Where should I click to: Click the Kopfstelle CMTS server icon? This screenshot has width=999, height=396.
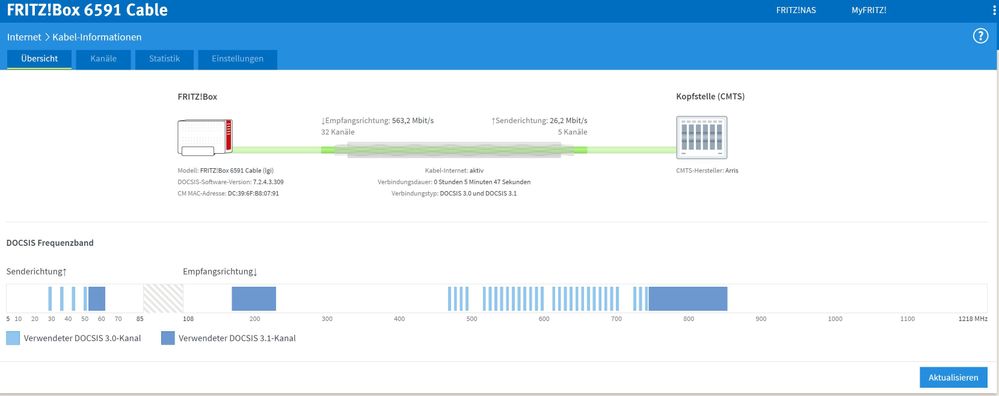coord(701,137)
